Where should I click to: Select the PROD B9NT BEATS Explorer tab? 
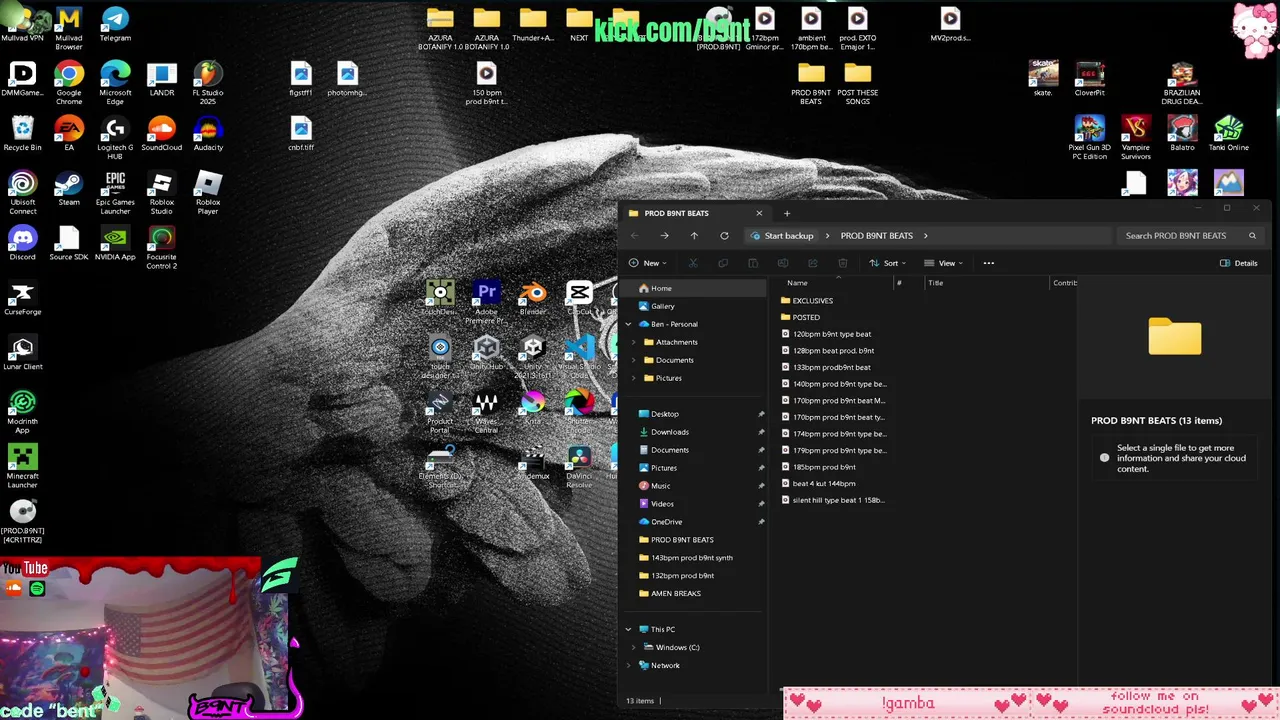click(696, 213)
